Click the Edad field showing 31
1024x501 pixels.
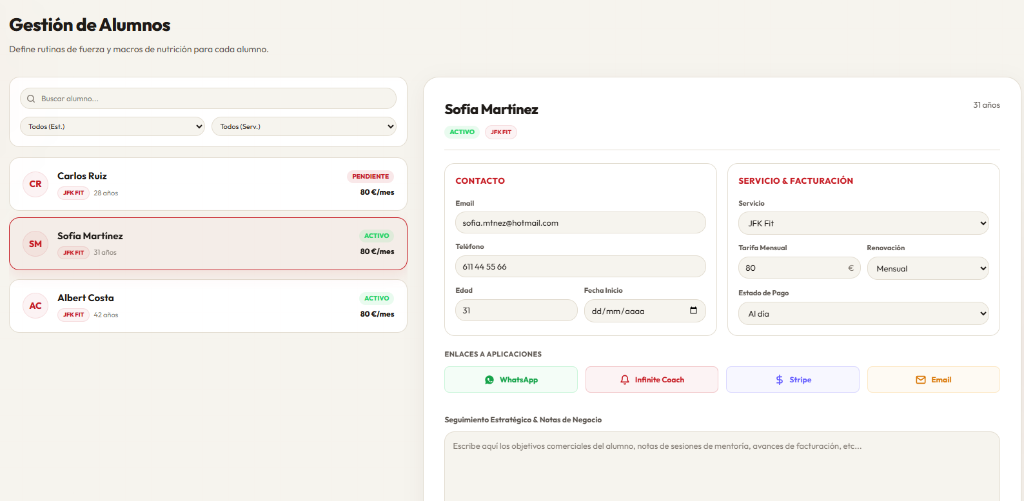516,311
